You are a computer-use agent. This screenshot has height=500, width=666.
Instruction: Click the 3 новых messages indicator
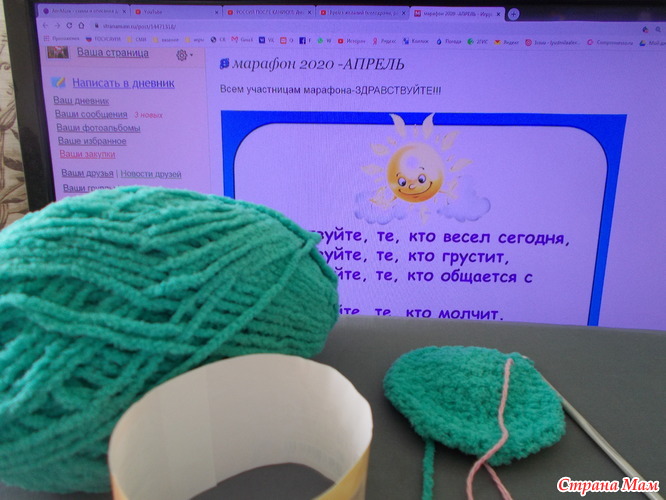click(x=148, y=115)
